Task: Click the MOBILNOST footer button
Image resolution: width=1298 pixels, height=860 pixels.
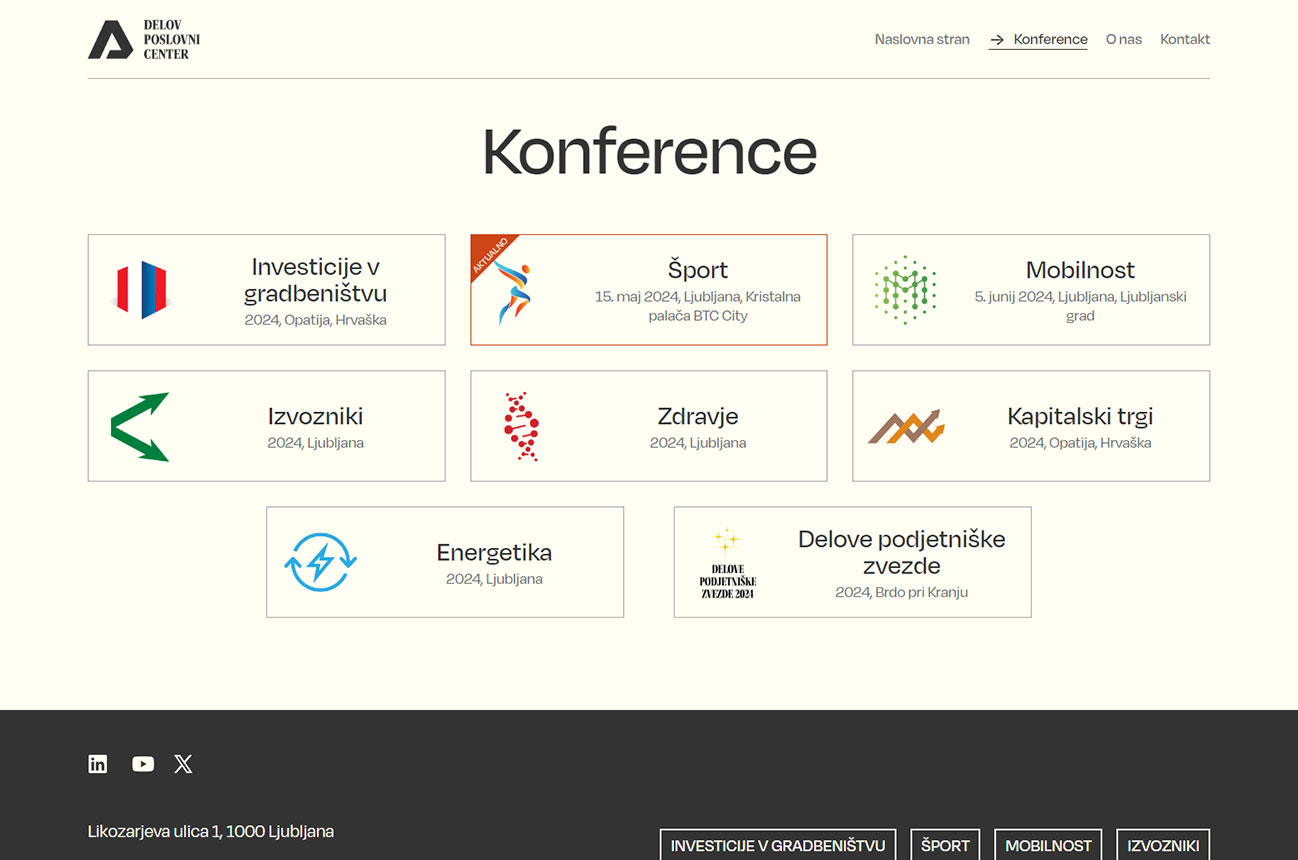Action: [1048, 845]
